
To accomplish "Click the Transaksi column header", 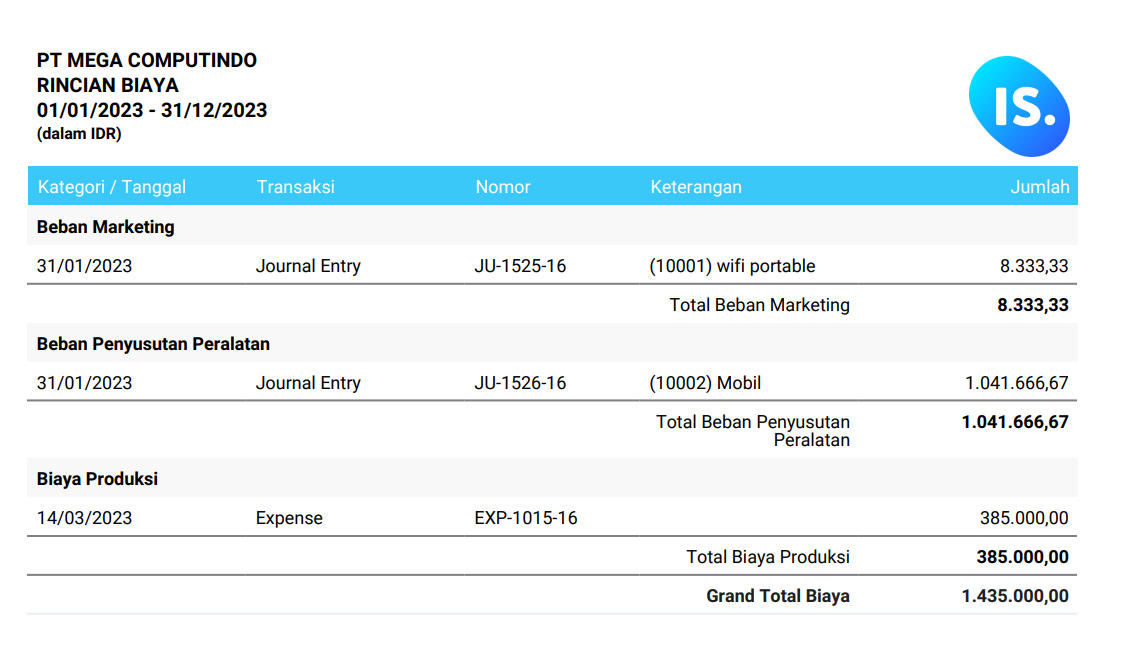I will pyautogui.click(x=295, y=187).
